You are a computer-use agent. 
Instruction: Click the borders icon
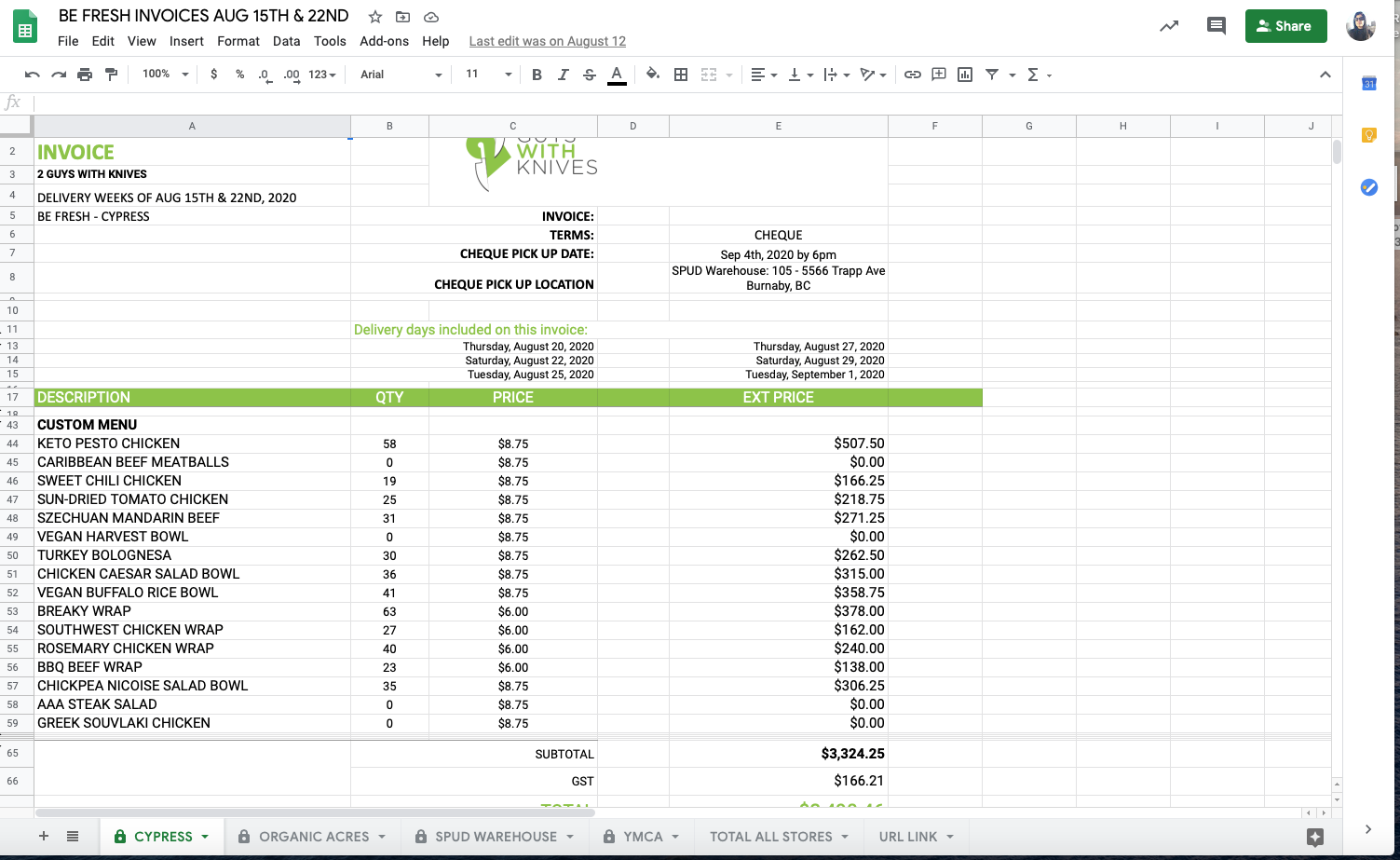681,75
